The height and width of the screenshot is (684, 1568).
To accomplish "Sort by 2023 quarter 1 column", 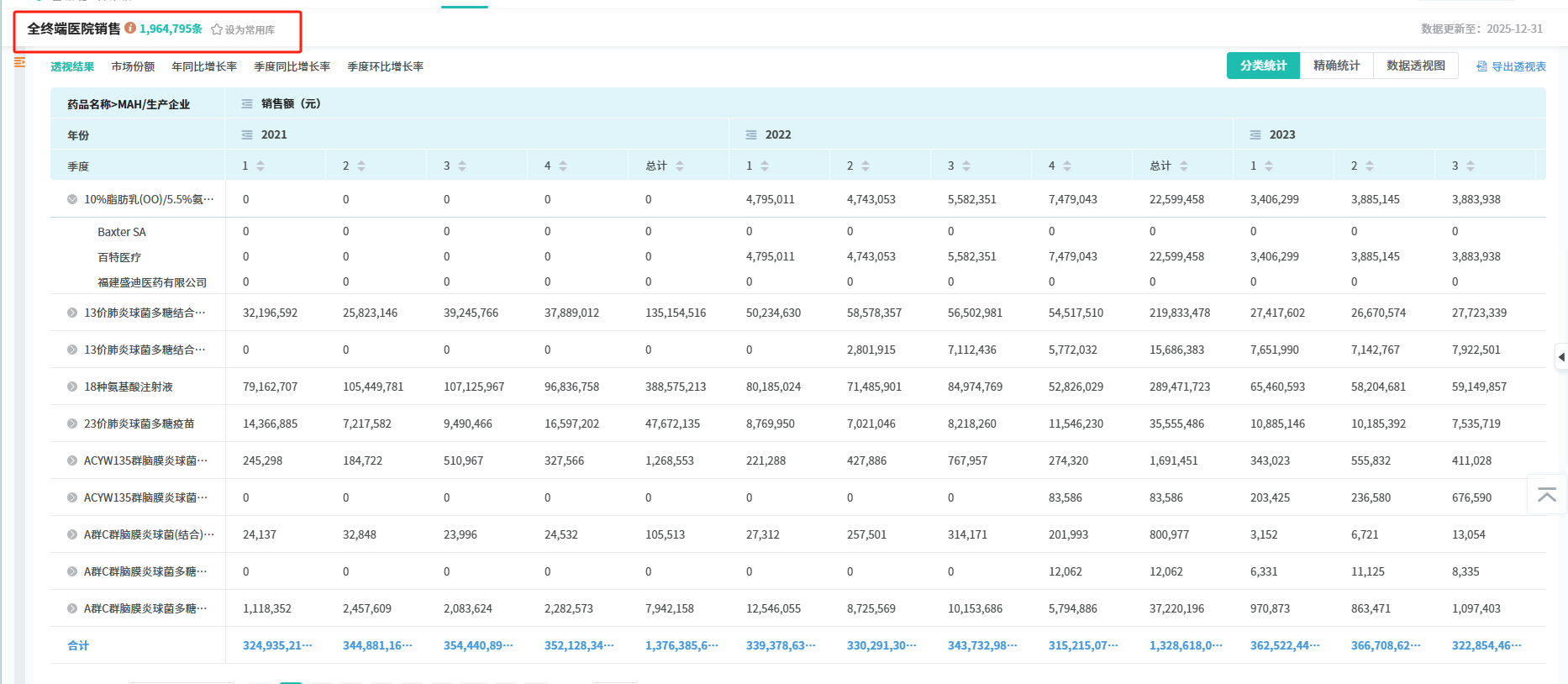I will click(1269, 166).
